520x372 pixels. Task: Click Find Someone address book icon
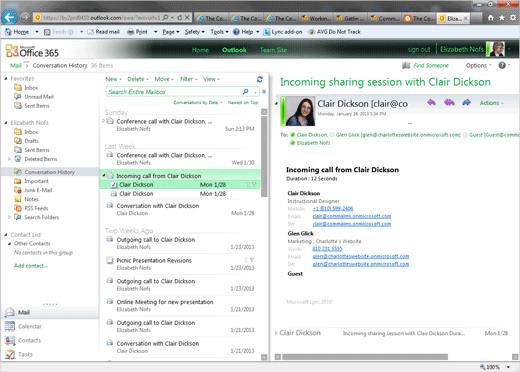pos(406,65)
